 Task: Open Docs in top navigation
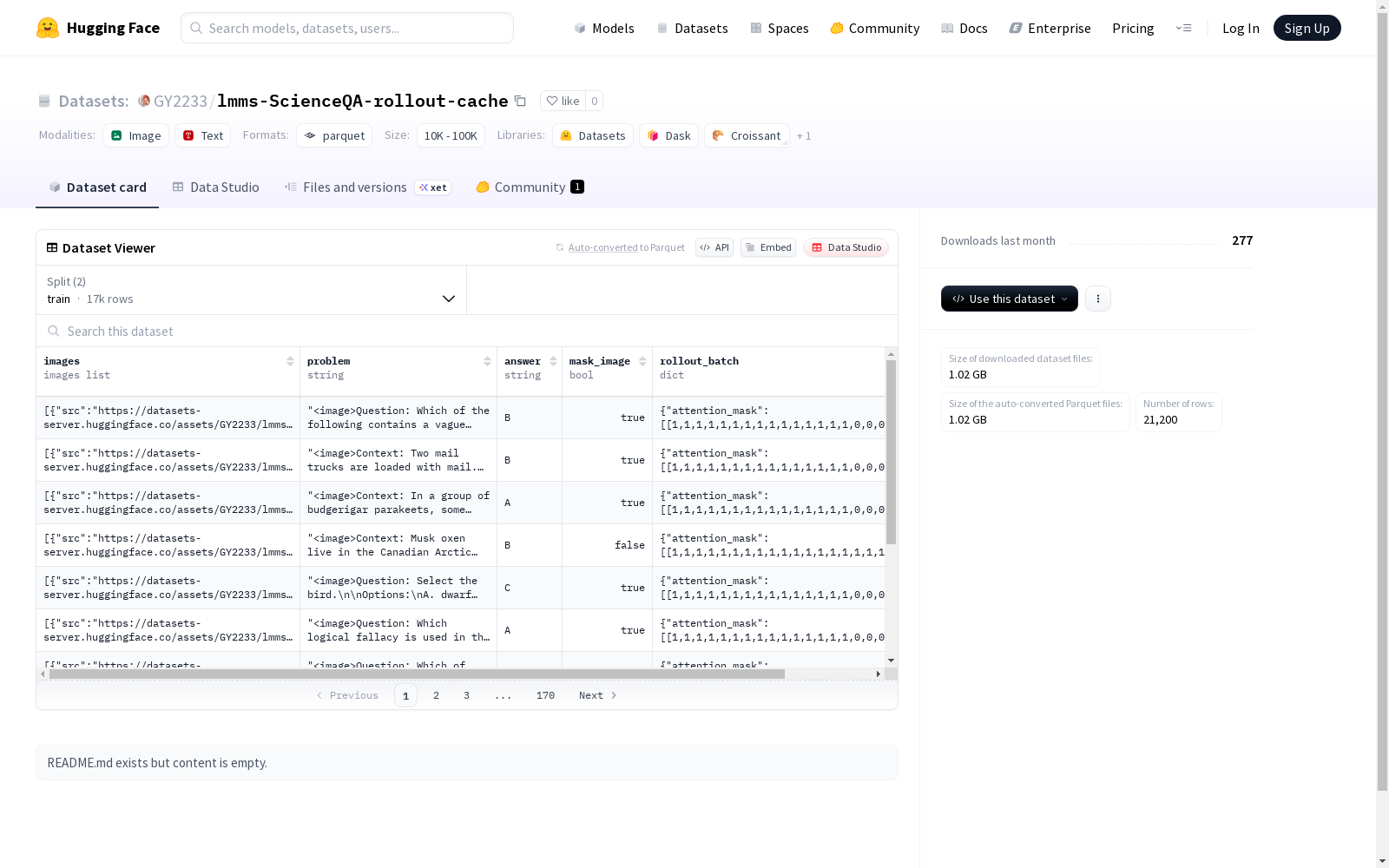[x=964, y=28]
